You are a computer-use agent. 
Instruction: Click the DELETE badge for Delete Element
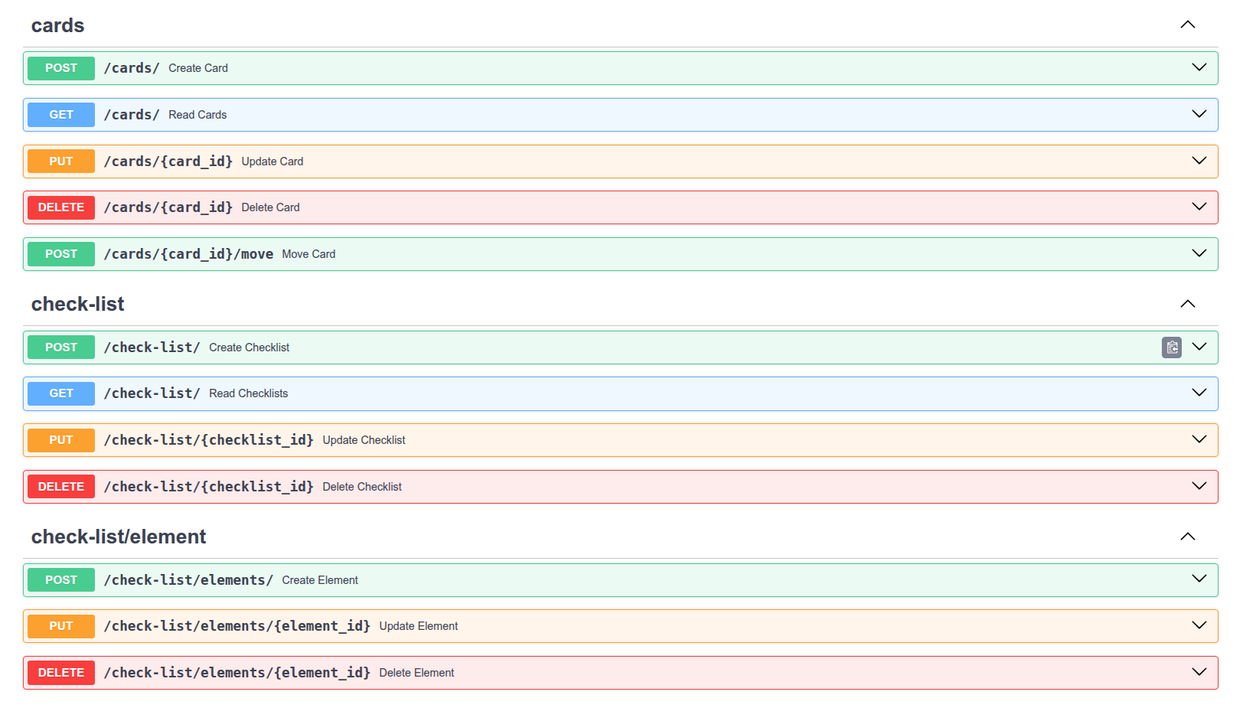coord(61,673)
